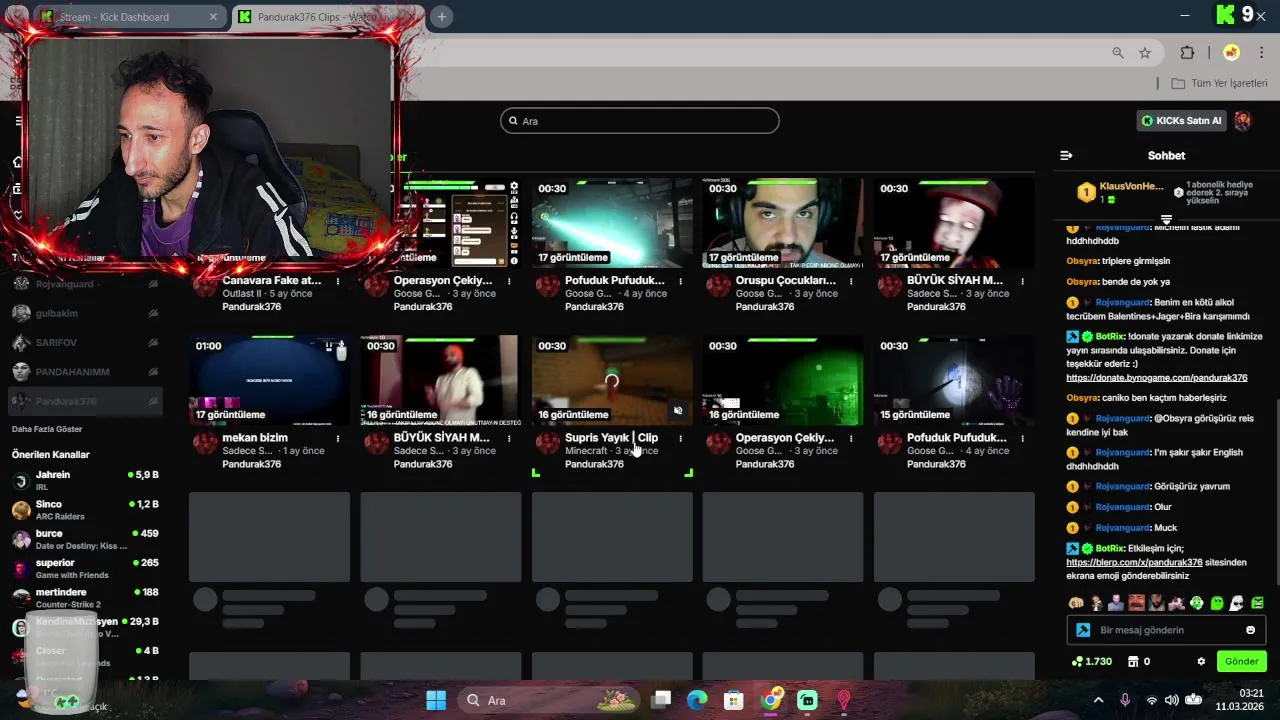Viewport: 1280px width, 720px height.
Task: Expand list with Daha Fazla Göster
Action: tap(47, 429)
